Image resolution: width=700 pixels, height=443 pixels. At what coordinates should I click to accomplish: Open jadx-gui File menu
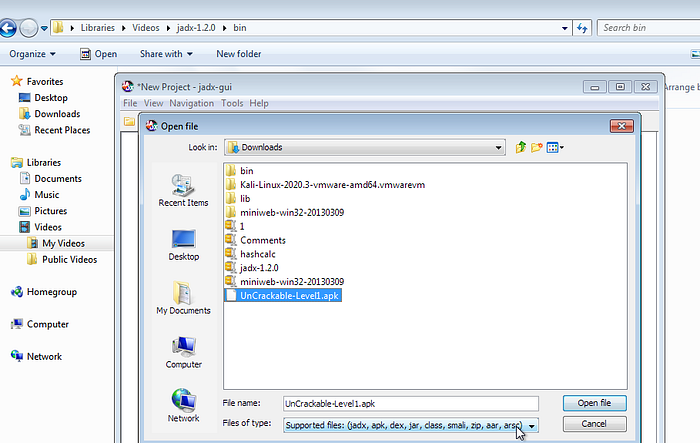130,103
